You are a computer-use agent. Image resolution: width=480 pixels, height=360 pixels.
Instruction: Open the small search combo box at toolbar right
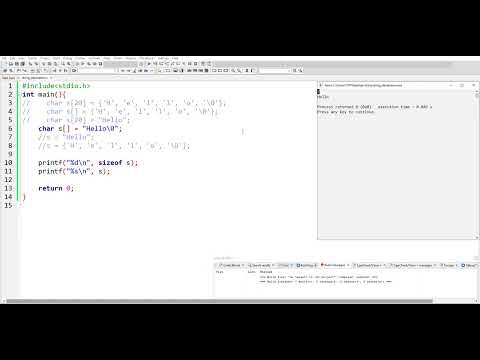275,71
